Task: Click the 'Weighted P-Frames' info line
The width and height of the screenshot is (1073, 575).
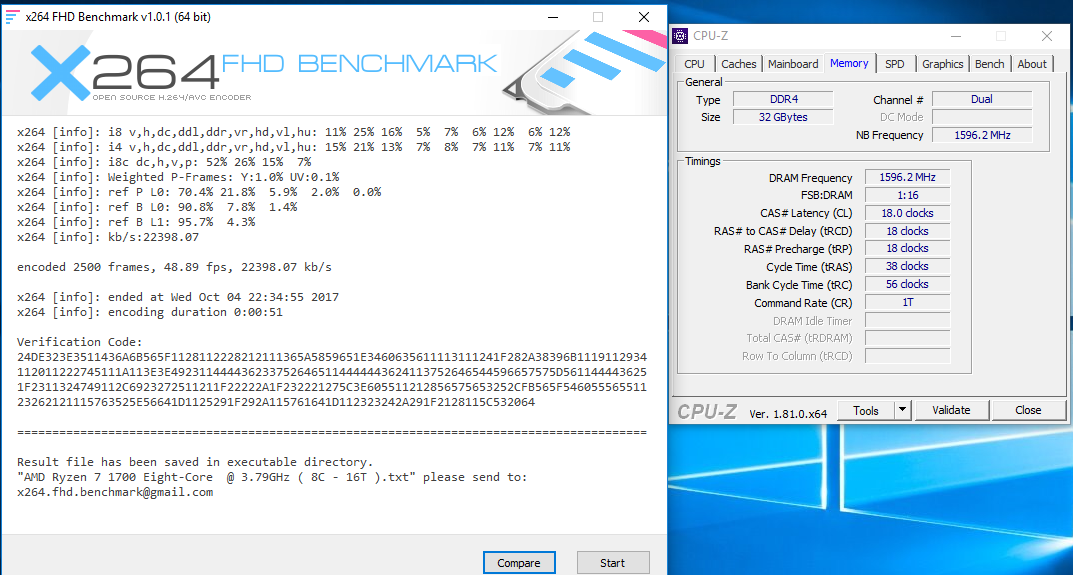Action: [x=178, y=177]
